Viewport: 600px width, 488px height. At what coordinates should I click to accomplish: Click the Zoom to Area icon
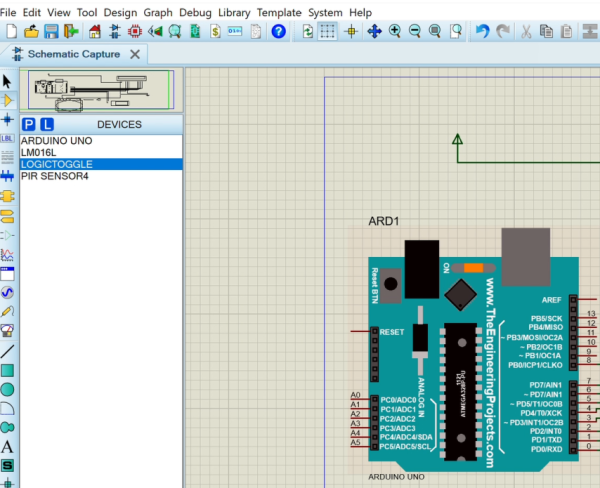pyautogui.click(x=455, y=31)
